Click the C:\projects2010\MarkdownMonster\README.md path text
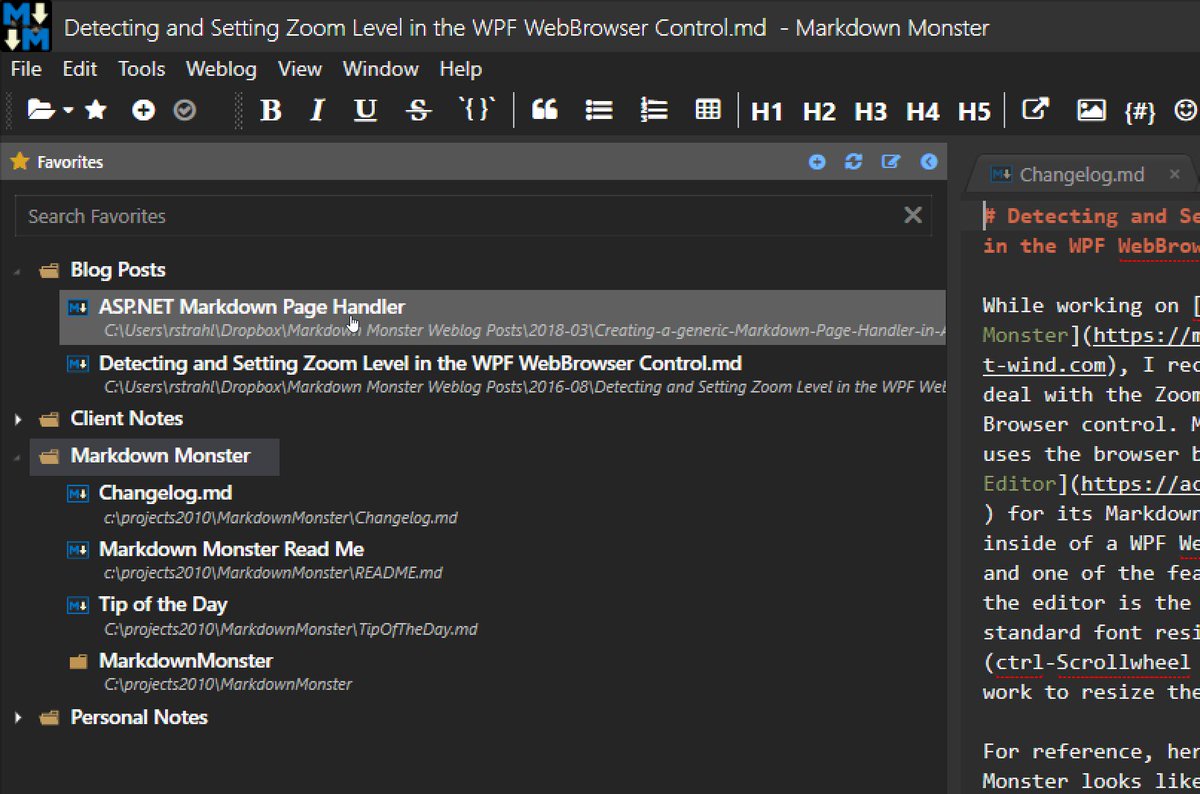This screenshot has height=794, width=1200. tap(273, 574)
